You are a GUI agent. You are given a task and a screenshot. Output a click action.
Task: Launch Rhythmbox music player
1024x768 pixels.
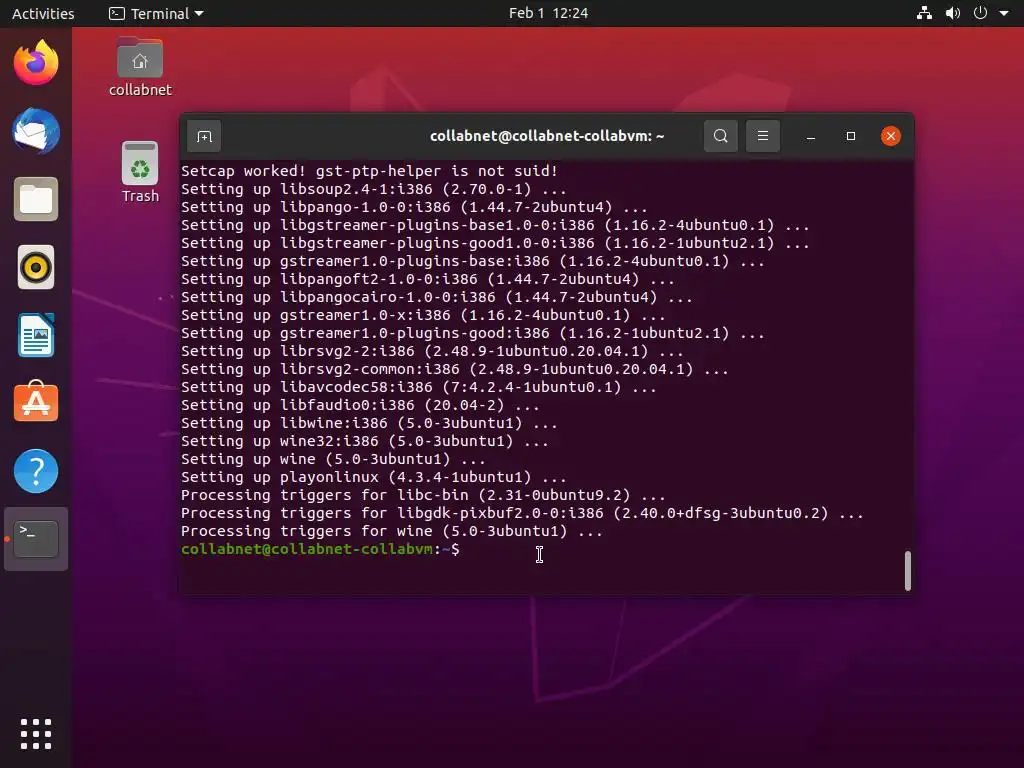tap(36, 267)
